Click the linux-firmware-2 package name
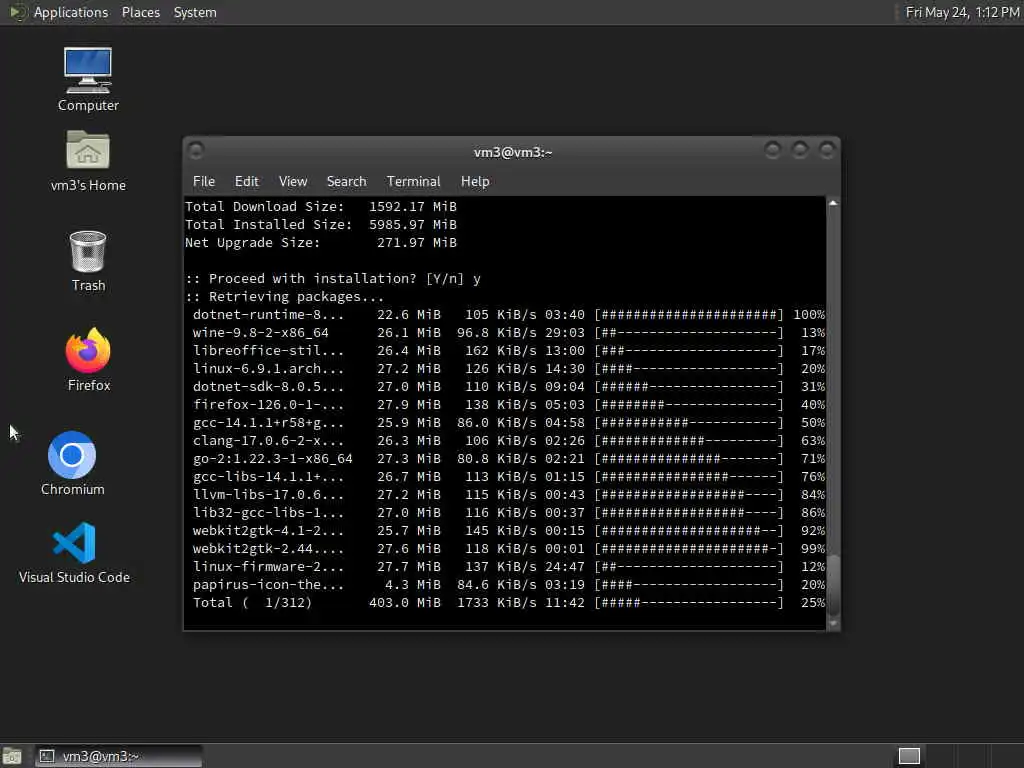 point(268,567)
